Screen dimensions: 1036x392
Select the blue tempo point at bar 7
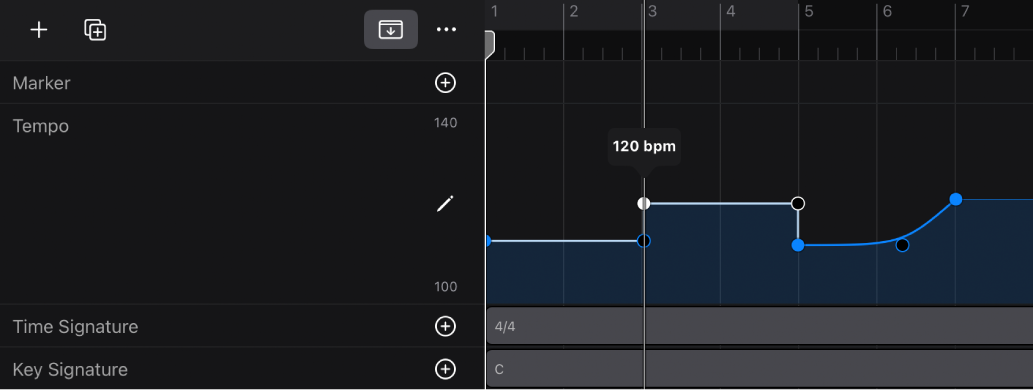click(x=955, y=199)
